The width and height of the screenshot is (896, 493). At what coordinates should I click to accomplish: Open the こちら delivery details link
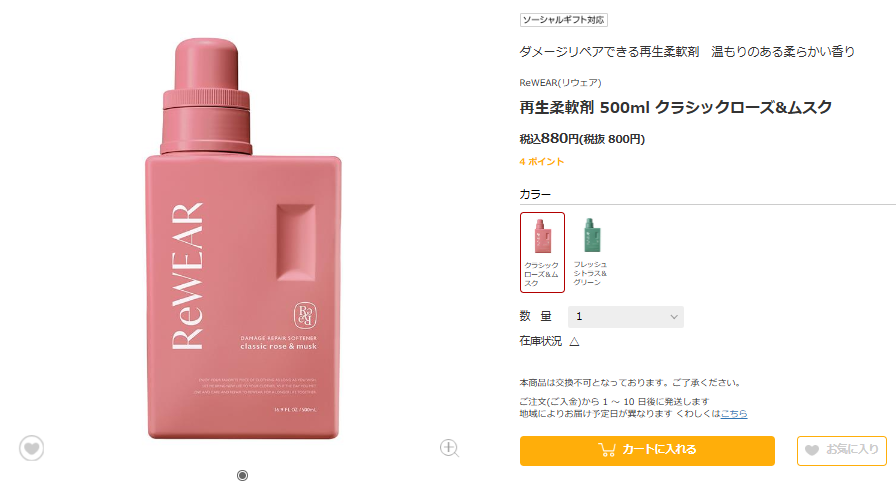point(734,414)
